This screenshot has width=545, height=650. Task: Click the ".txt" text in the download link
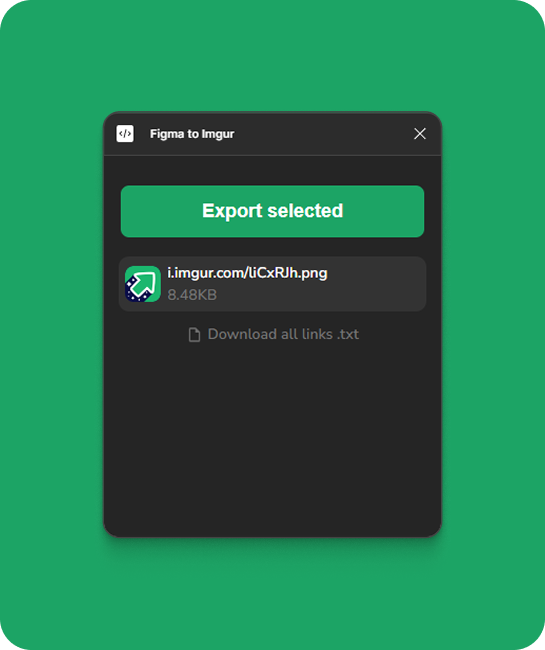tap(348, 334)
